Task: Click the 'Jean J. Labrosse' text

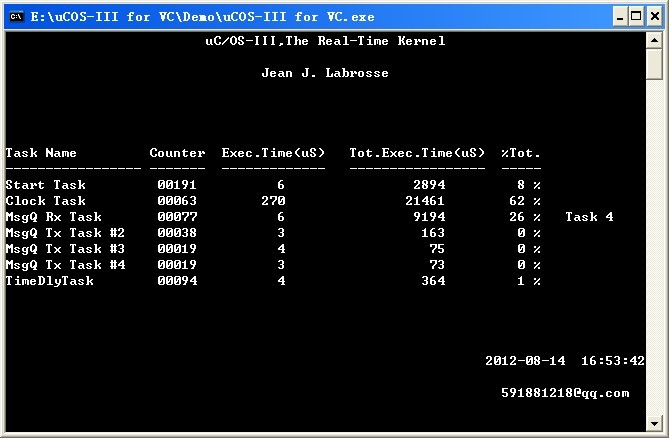Action: click(325, 73)
